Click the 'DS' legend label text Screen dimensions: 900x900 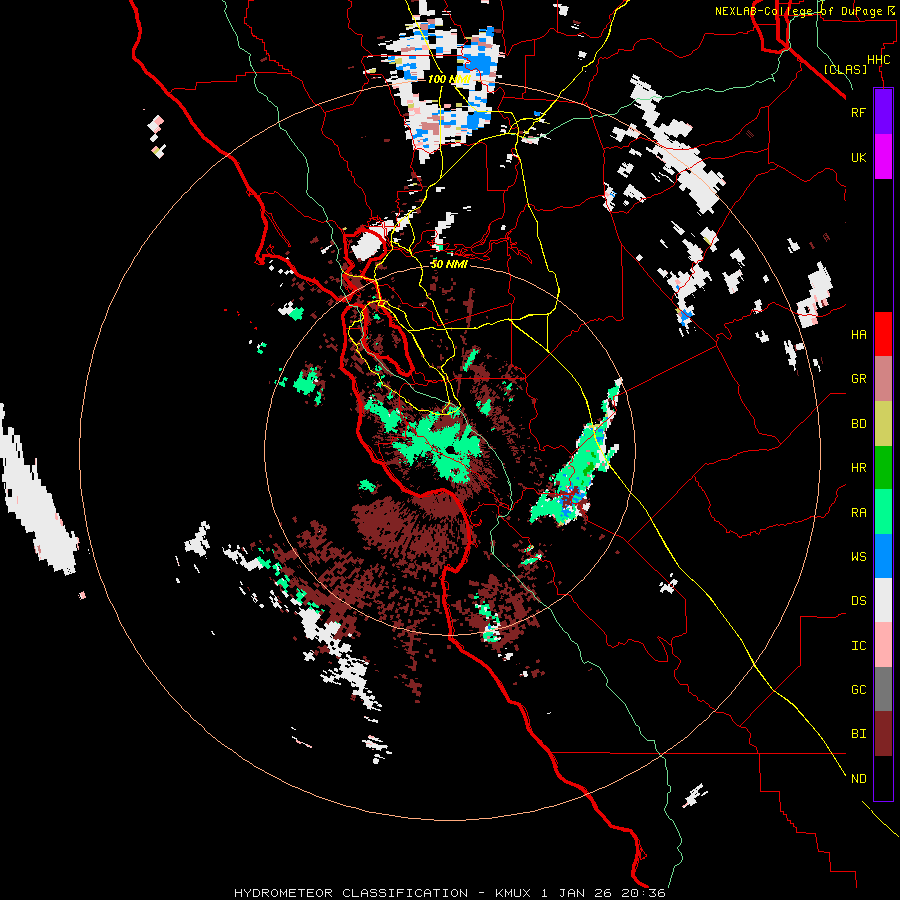858,600
